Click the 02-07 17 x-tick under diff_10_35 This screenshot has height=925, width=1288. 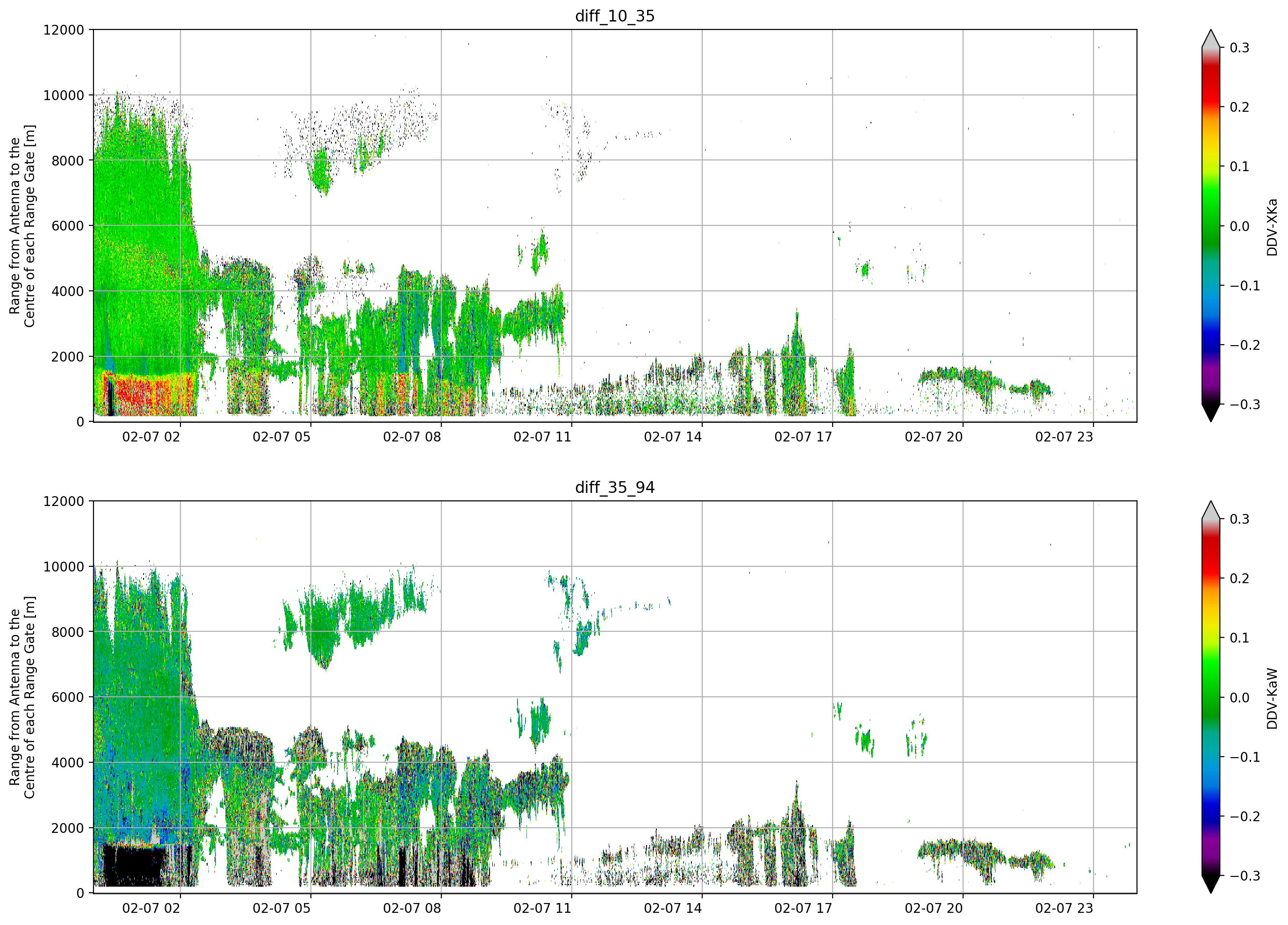803,437
